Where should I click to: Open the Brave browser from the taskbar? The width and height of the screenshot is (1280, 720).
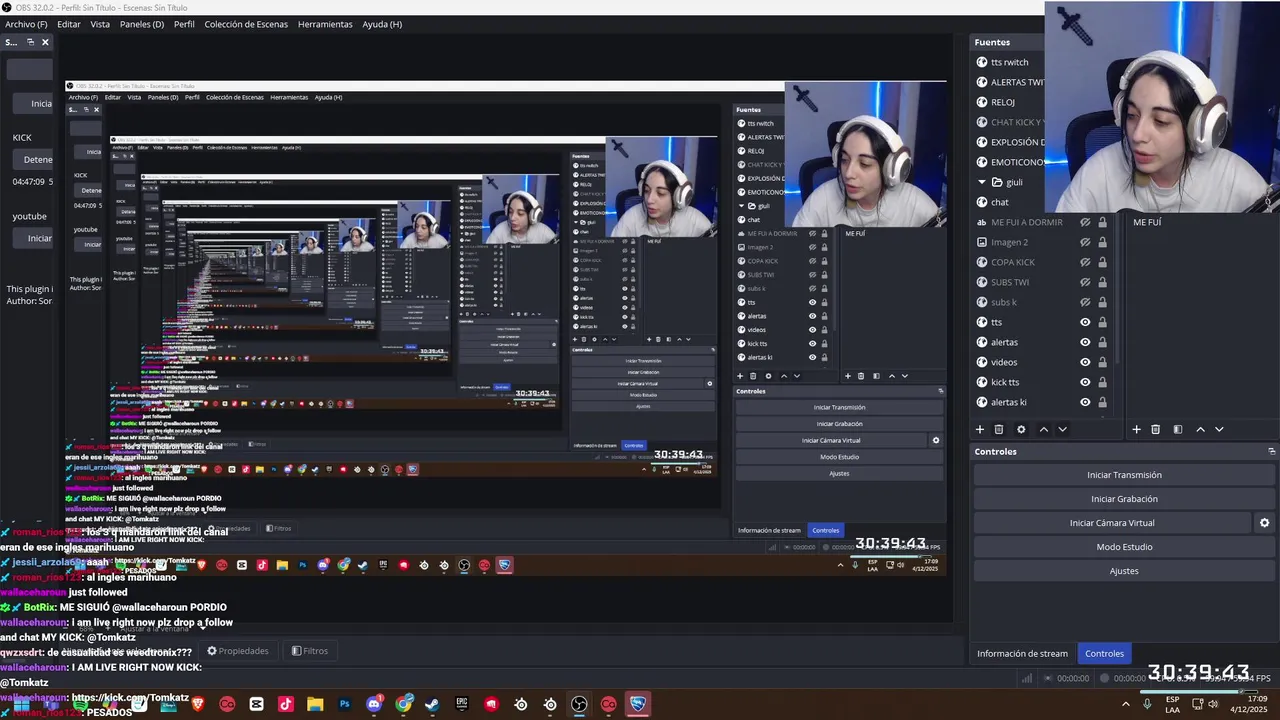pyautogui.click(x=198, y=704)
